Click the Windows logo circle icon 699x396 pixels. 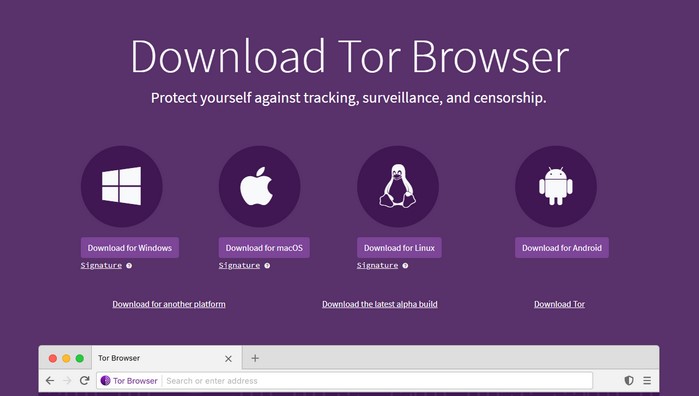(x=122, y=186)
